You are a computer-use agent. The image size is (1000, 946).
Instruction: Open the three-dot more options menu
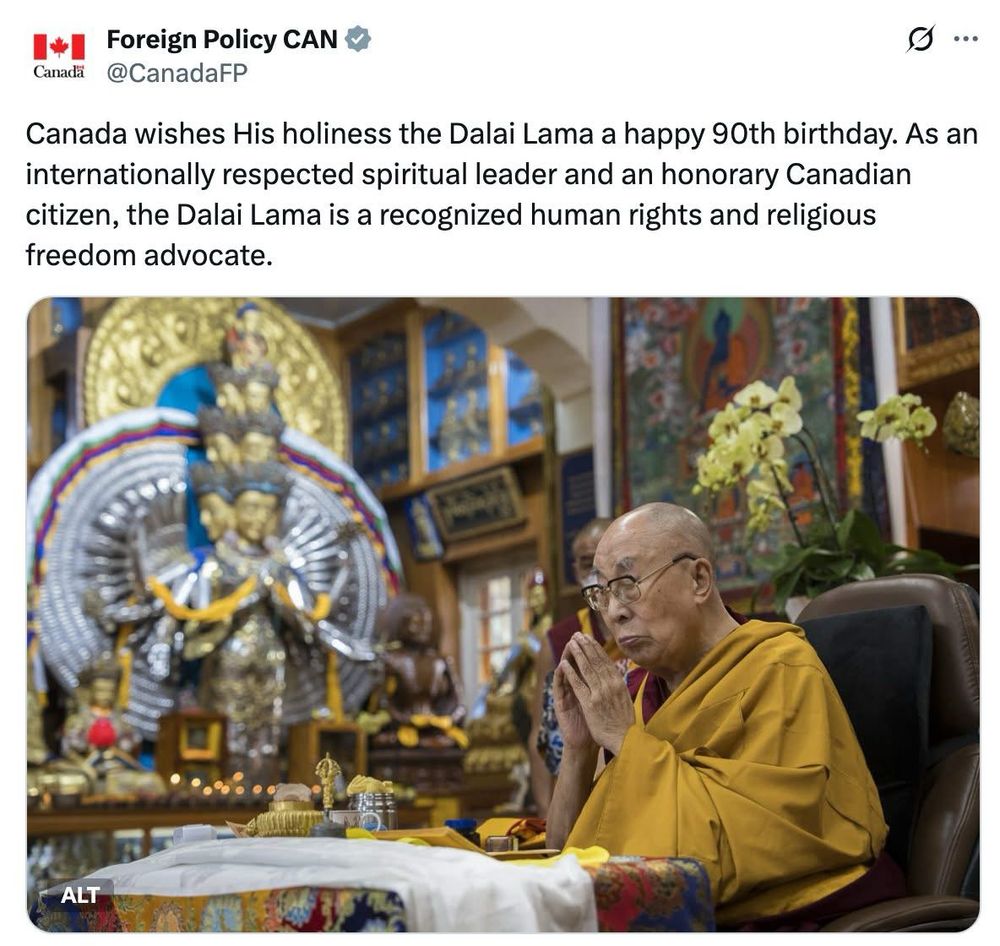click(x=966, y=40)
